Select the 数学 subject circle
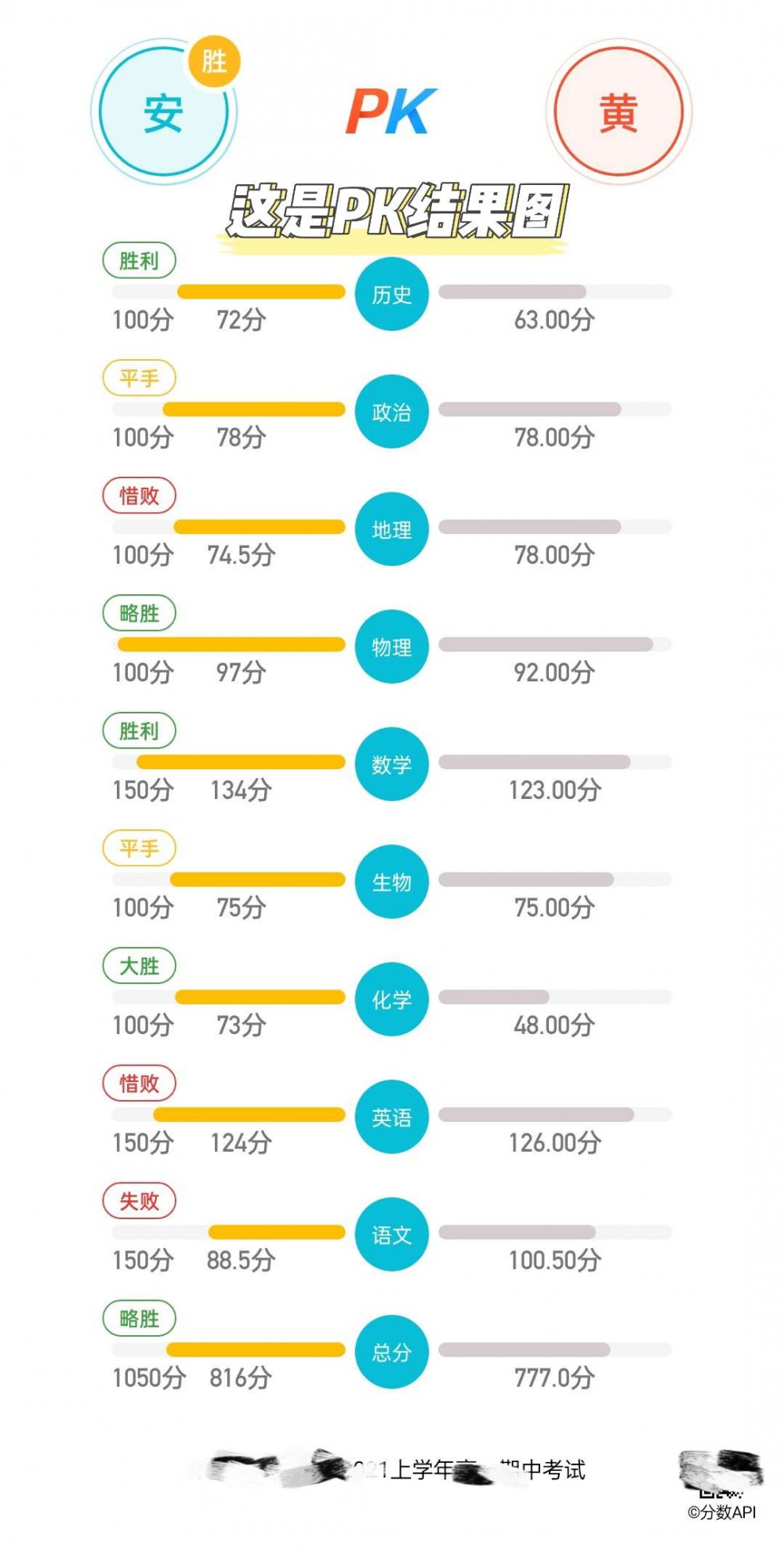The height and width of the screenshot is (1550, 784). pyautogui.click(x=391, y=765)
